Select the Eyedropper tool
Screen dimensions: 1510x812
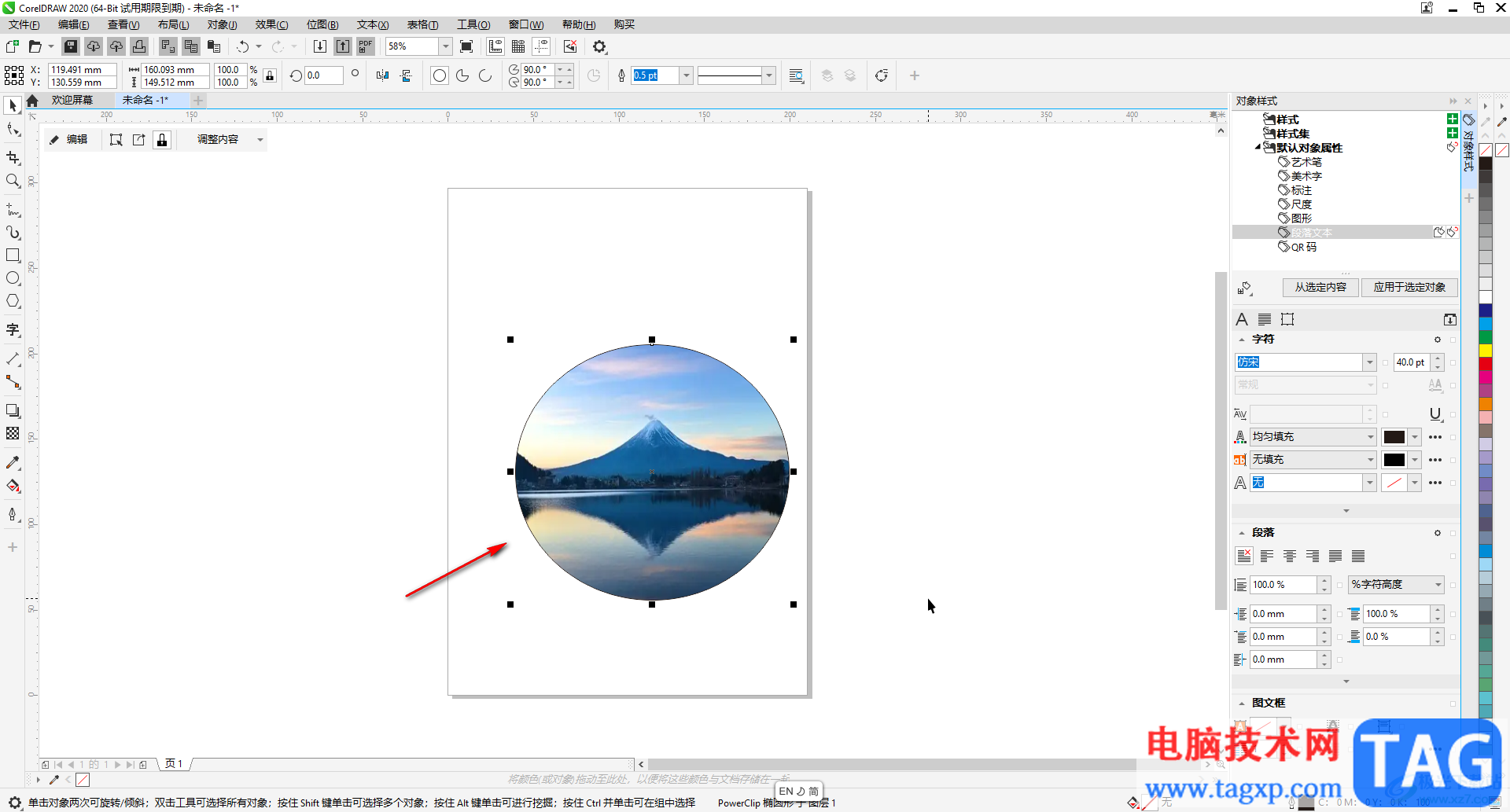(x=13, y=462)
